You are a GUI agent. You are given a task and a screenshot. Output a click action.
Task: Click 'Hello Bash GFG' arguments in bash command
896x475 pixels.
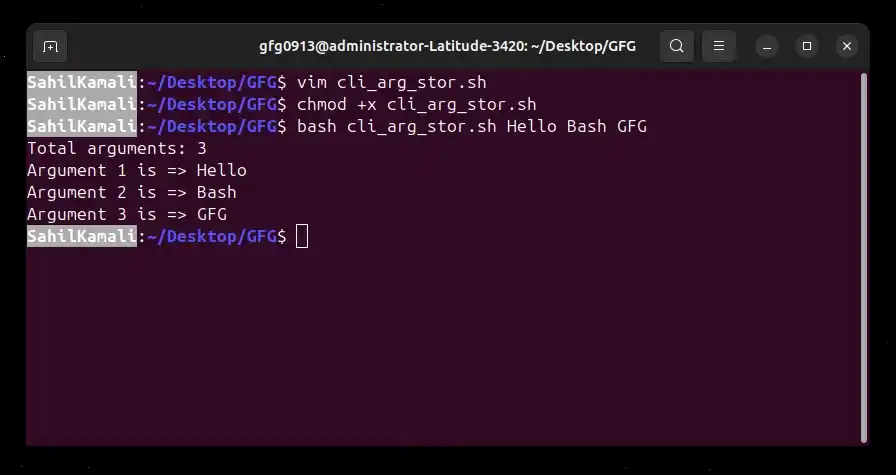[577, 126]
